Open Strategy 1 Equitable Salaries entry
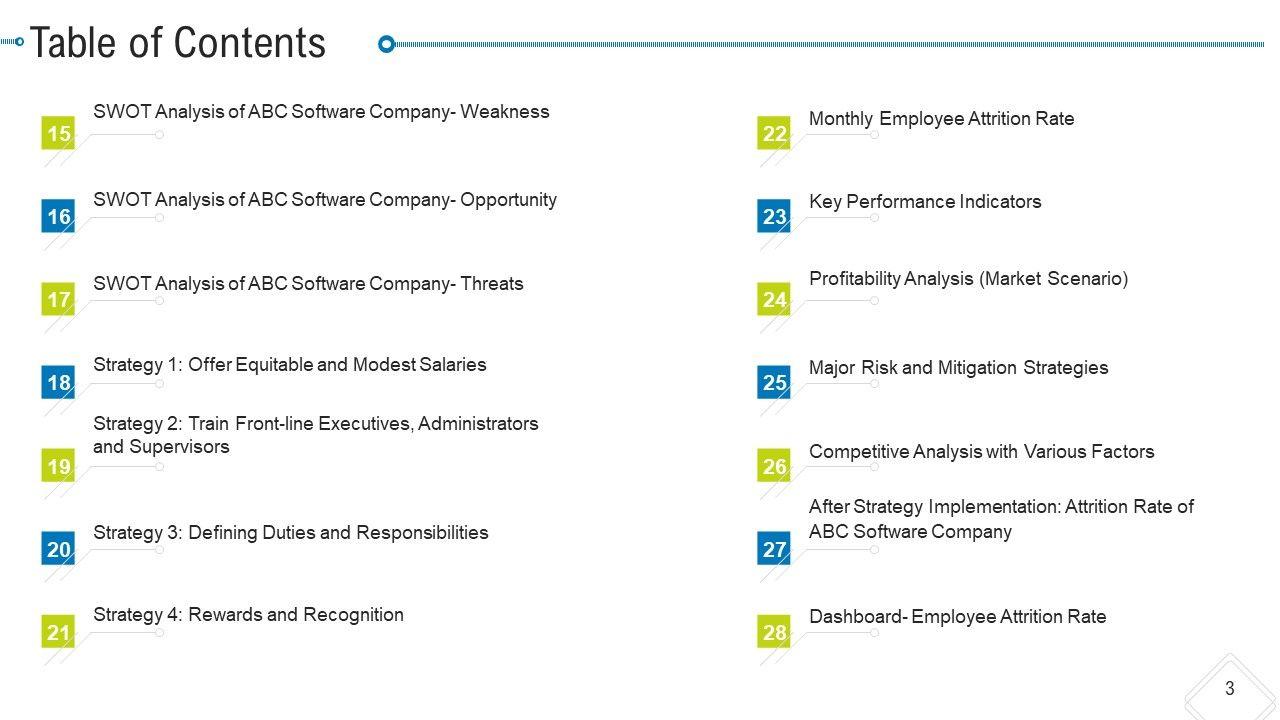 (290, 365)
